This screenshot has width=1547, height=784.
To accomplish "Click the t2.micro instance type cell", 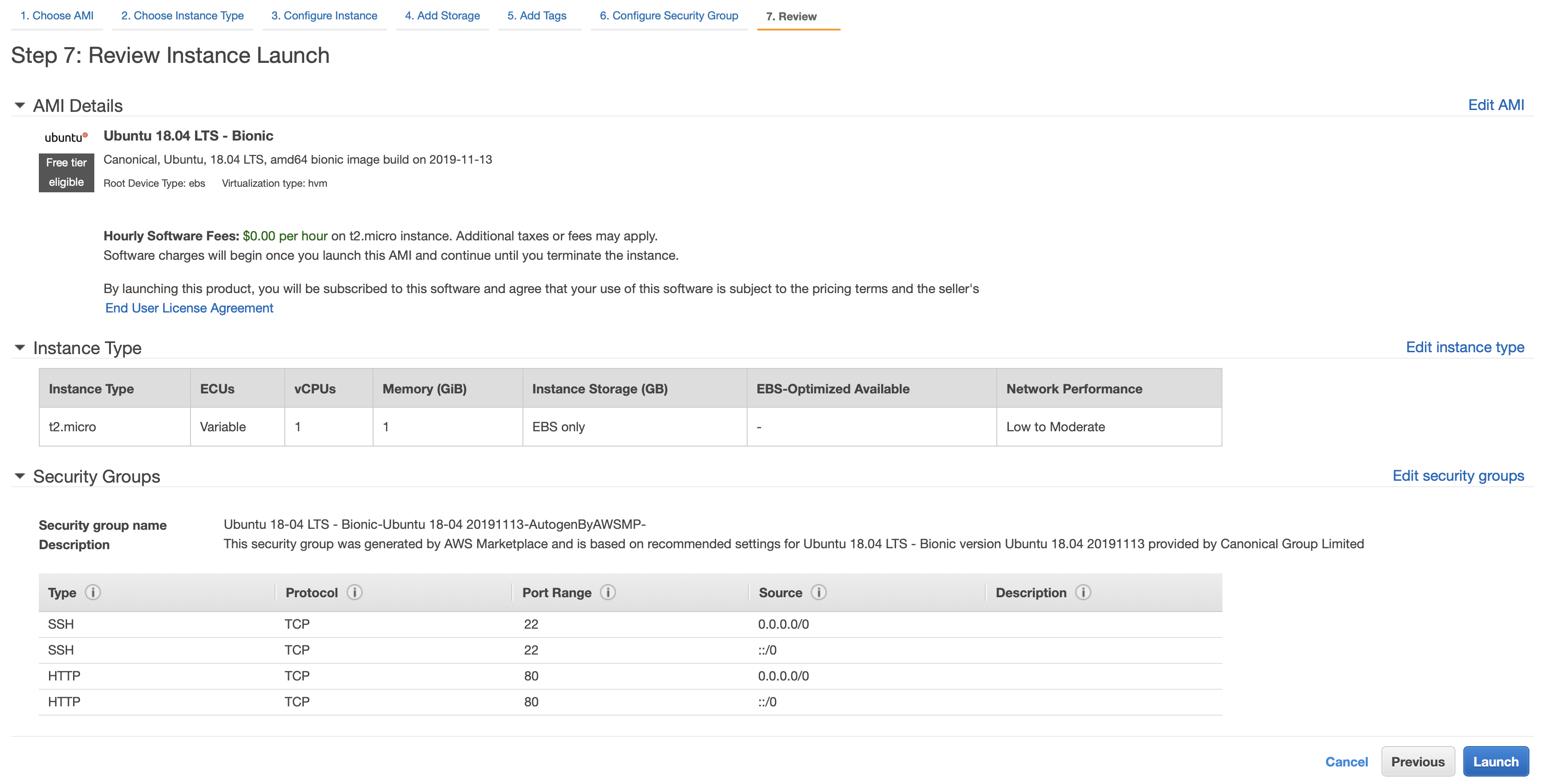I will [115, 427].
